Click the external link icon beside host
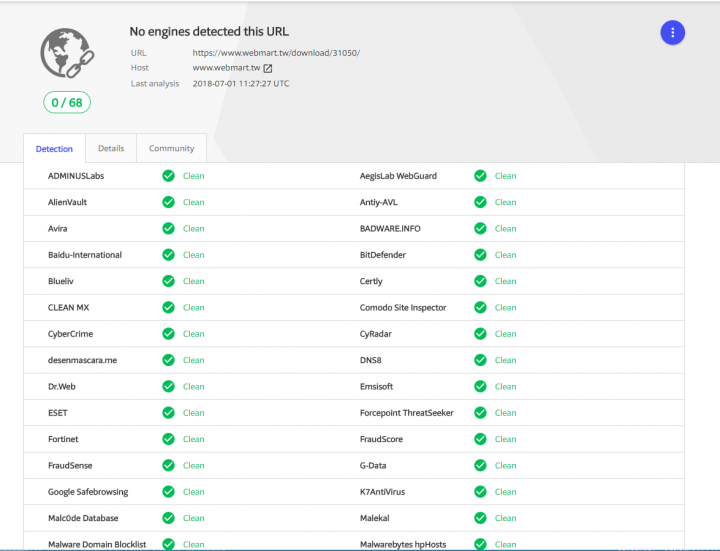The width and height of the screenshot is (720, 551). 268,68
